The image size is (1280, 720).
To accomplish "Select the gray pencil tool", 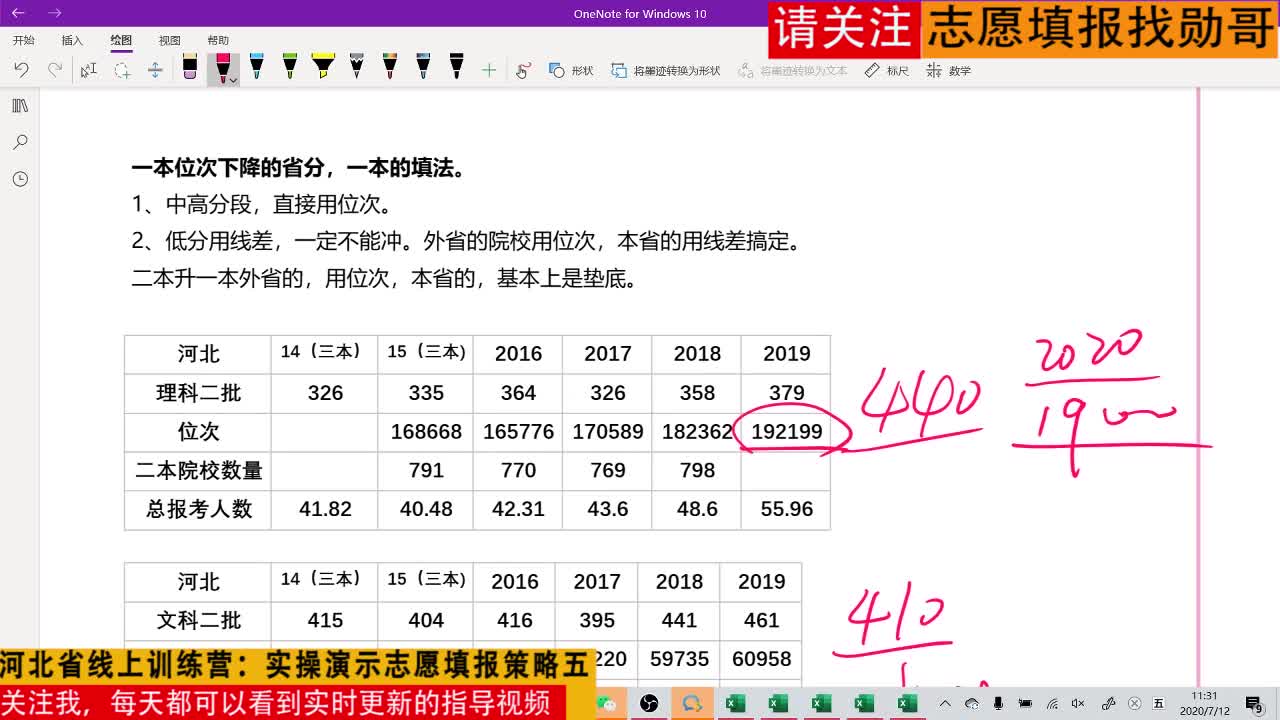I will tap(356, 68).
